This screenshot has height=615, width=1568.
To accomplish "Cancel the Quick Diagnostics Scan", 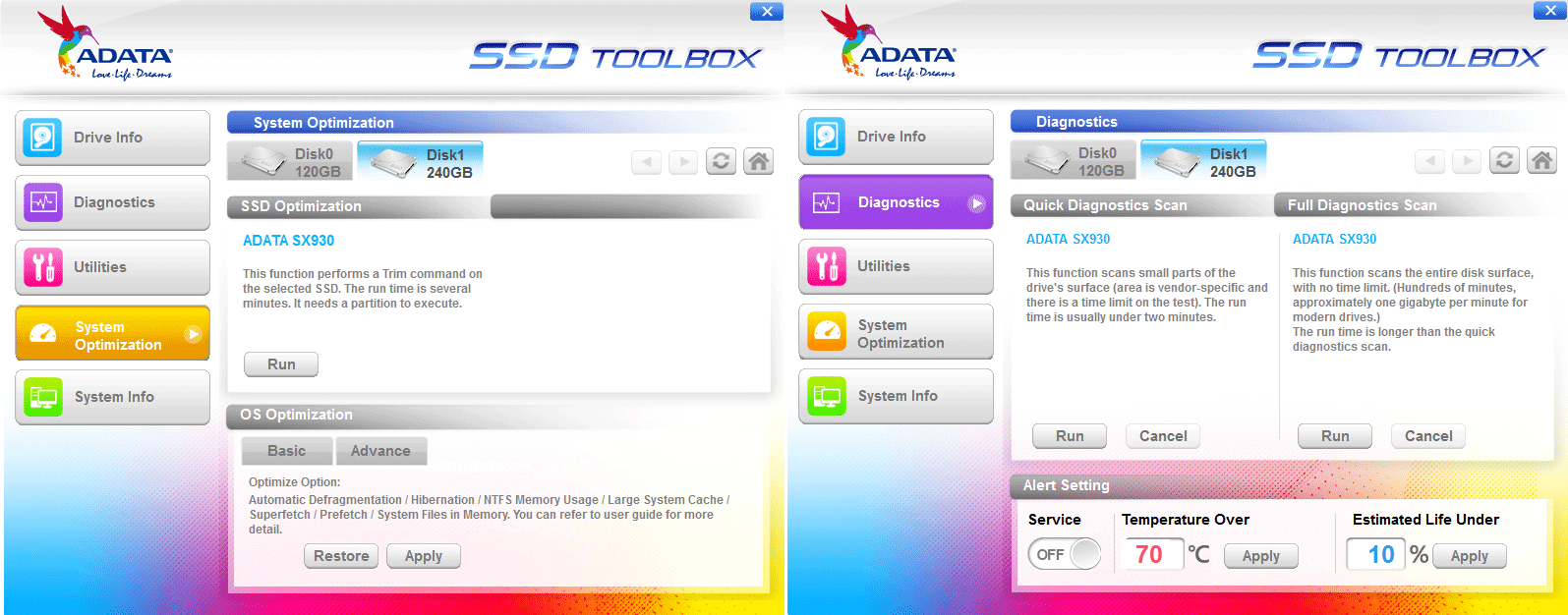I will [1163, 436].
